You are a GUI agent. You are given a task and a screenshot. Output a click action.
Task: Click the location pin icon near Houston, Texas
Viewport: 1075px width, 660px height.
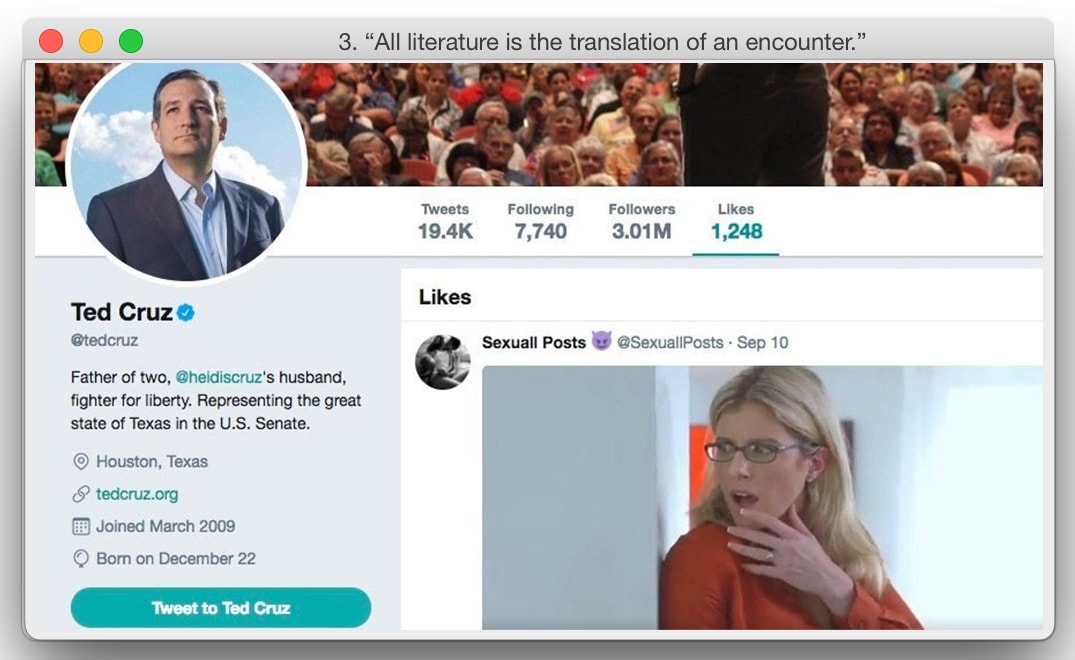(81, 461)
